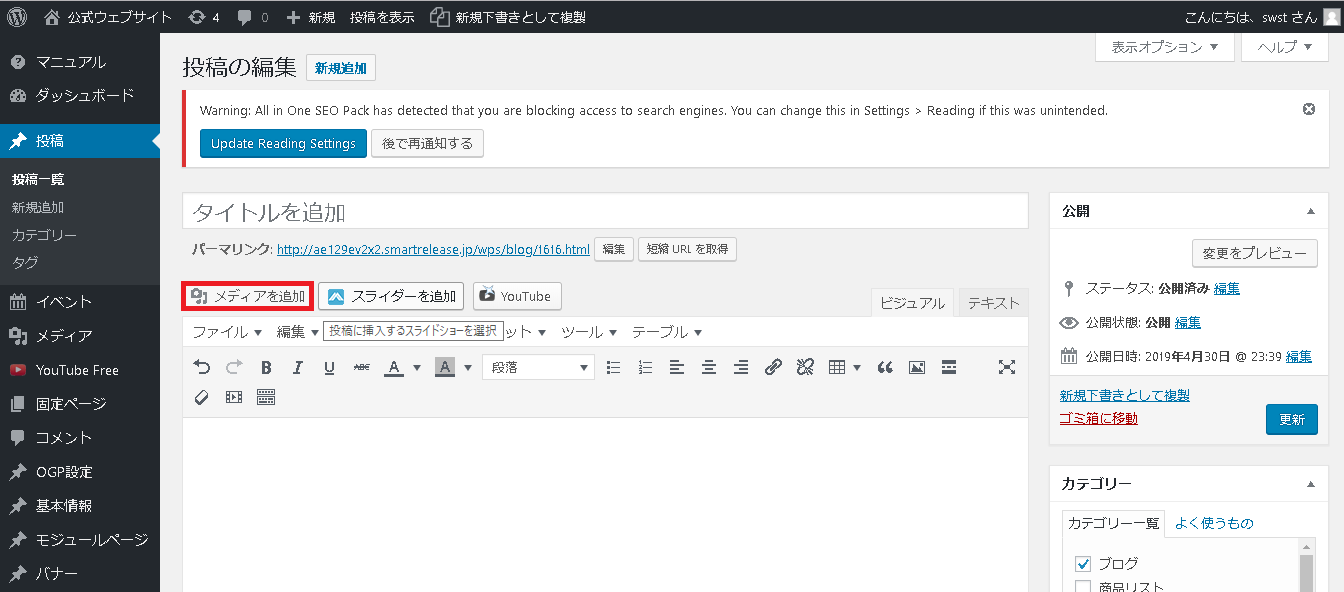Screen dimensions: 1344x592
Task: Click the 更新 update button
Action: (1291, 419)
